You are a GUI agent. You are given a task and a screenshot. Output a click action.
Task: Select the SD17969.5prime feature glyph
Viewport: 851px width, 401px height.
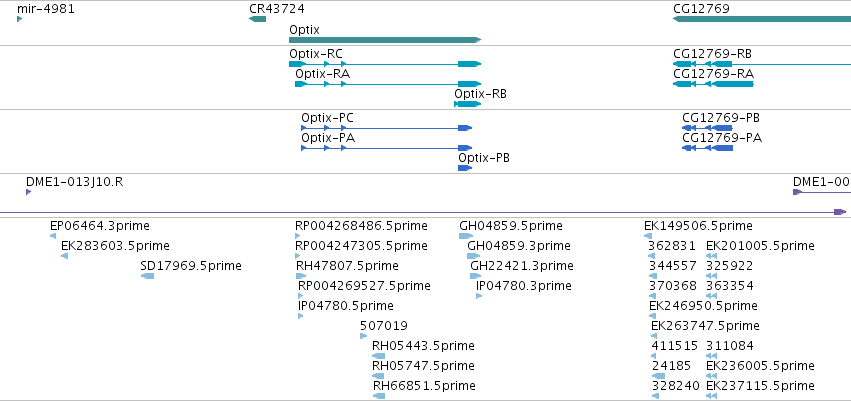[x=148, y=276]
